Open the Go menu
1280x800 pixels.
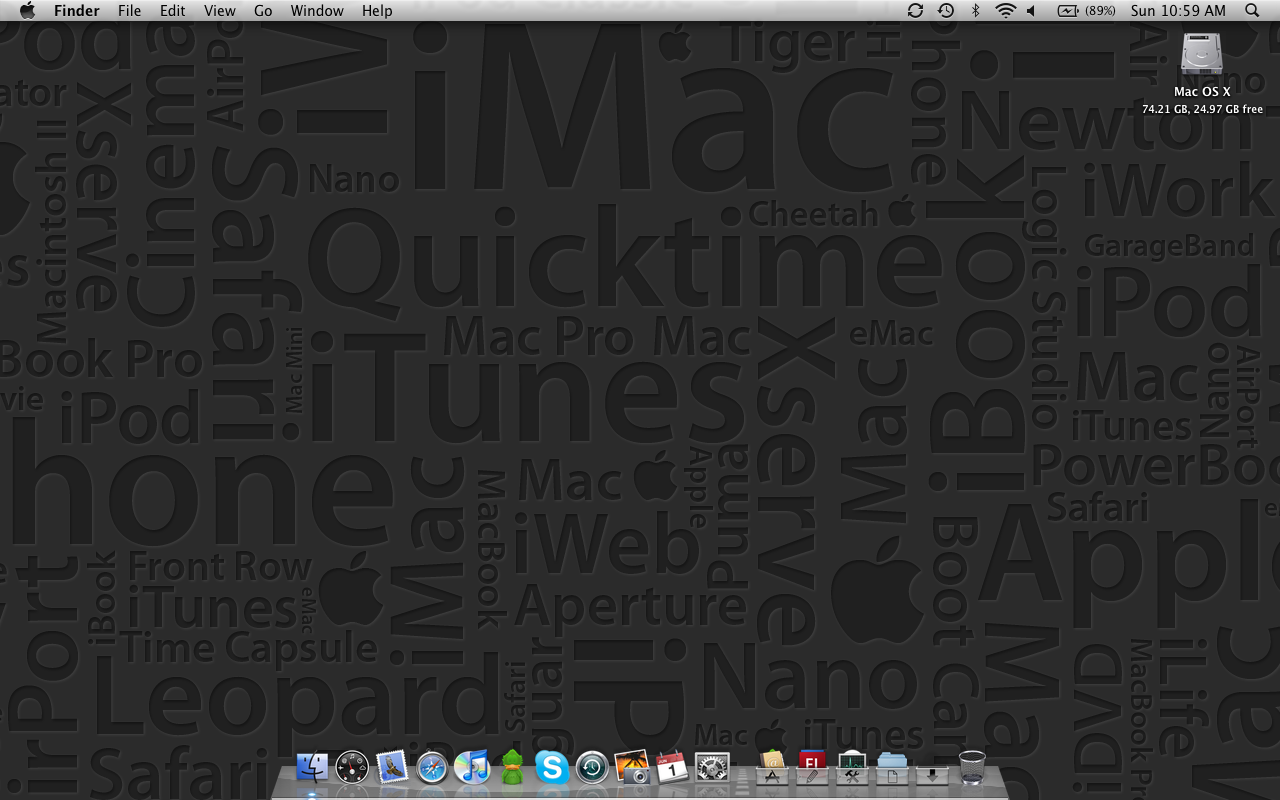point(263,11)
